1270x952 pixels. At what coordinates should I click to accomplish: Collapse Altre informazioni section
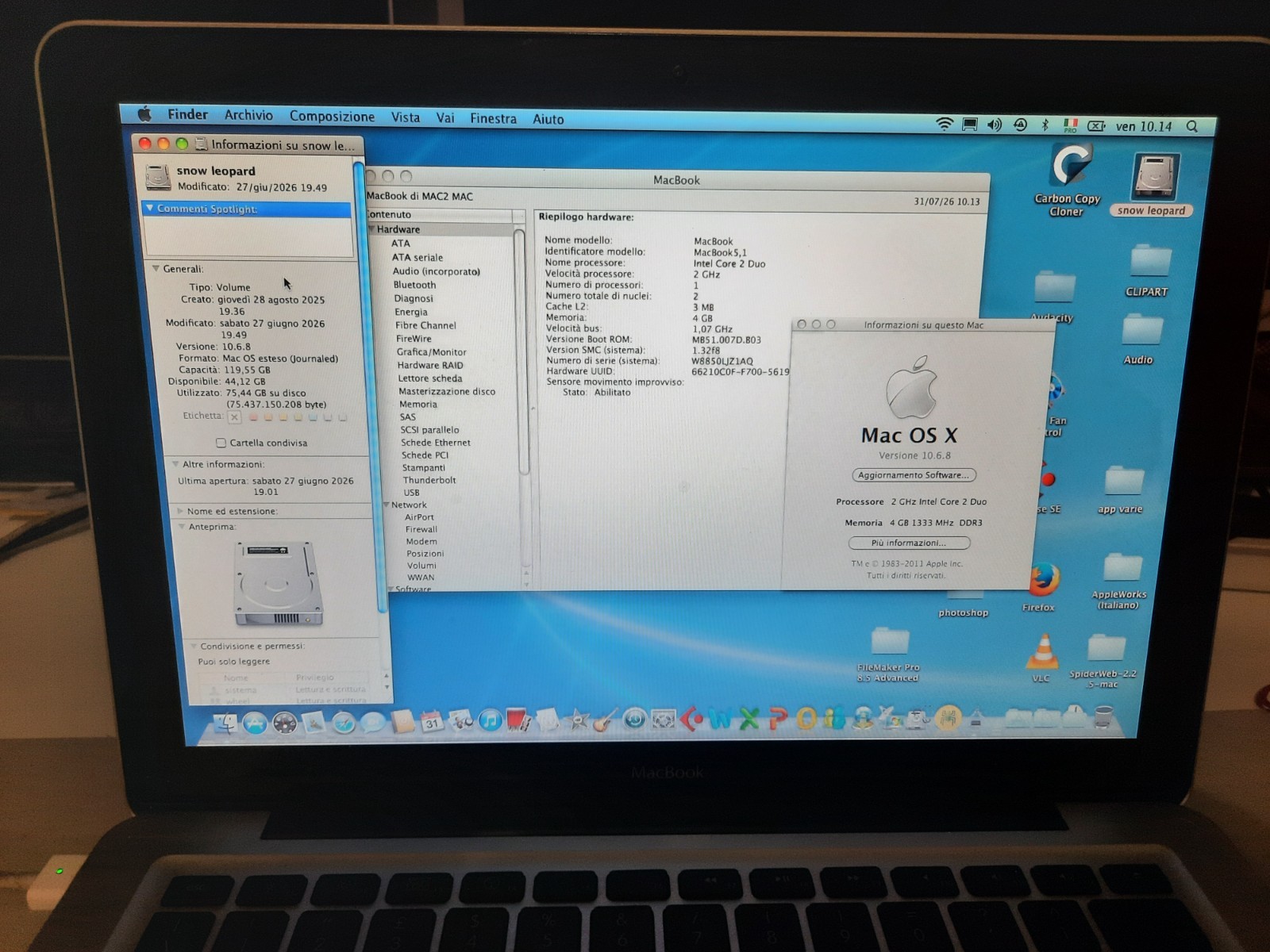point(175,464)
